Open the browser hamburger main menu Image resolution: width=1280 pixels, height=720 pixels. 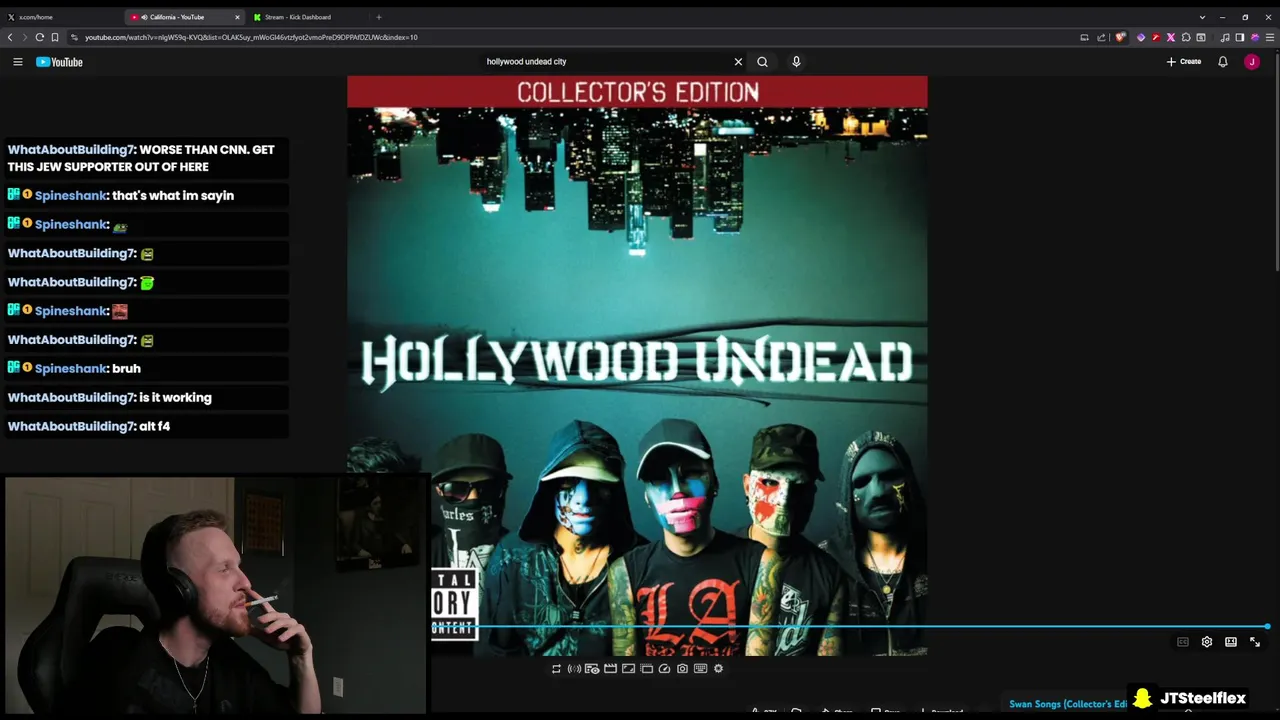pos(1270,38)
